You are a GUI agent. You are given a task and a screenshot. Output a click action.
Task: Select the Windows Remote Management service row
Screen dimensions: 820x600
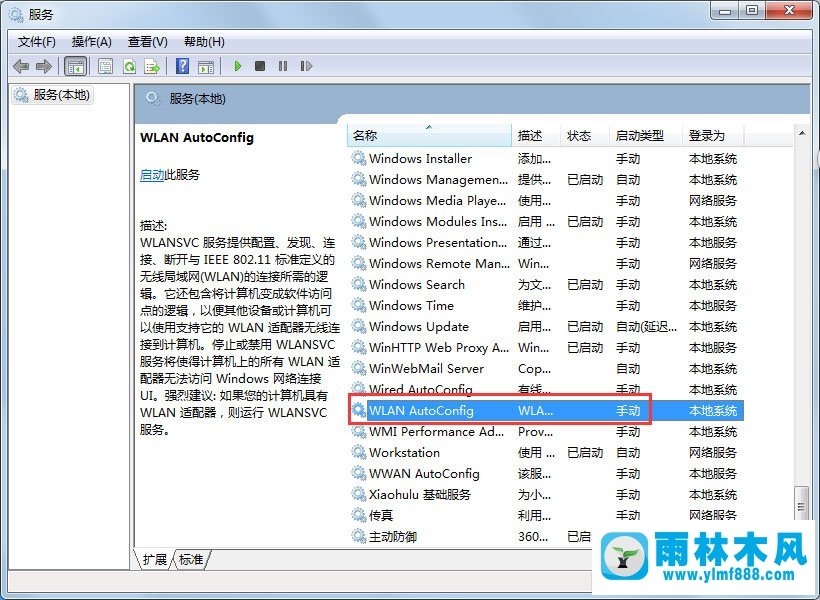(545, 263)
